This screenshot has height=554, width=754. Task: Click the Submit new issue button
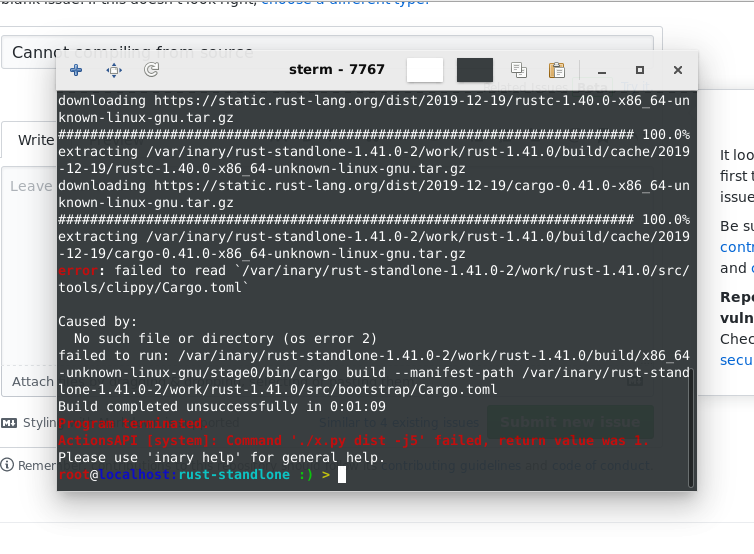(x=570, y=422)
